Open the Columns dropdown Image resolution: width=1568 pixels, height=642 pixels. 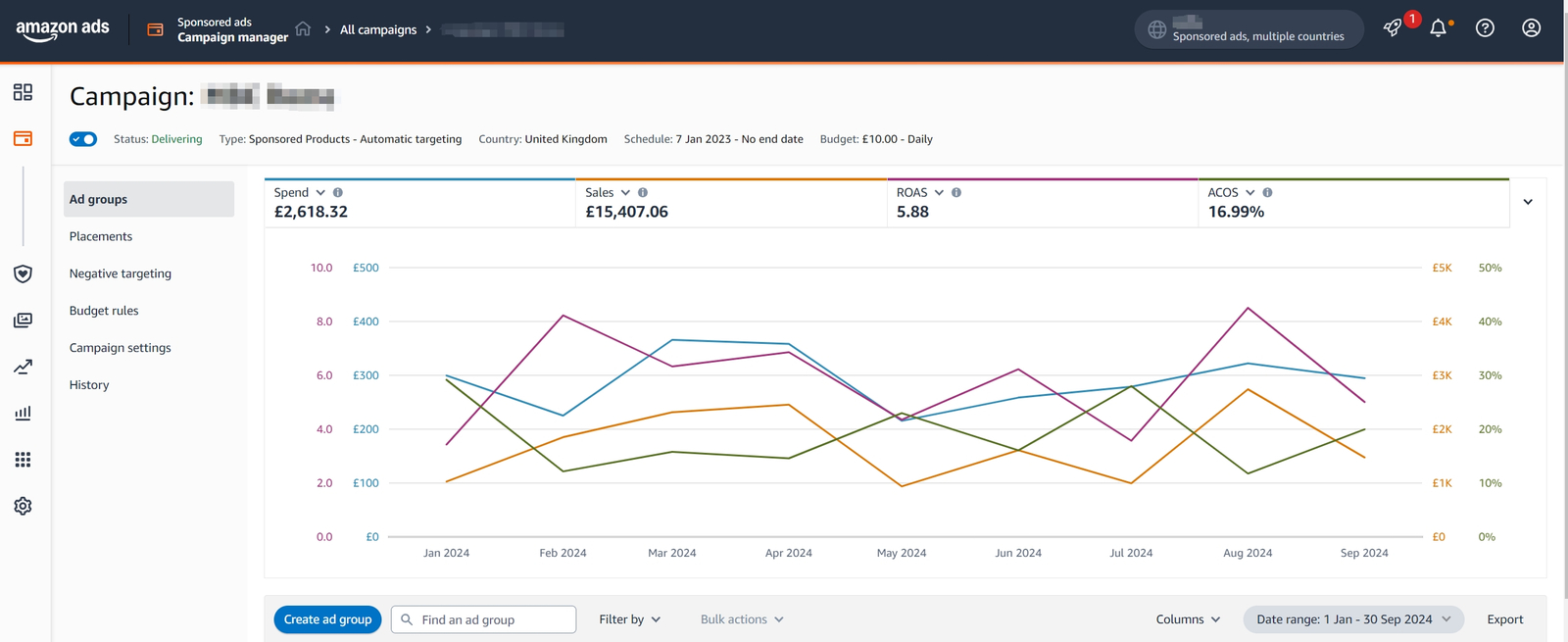click(1188, 619)
